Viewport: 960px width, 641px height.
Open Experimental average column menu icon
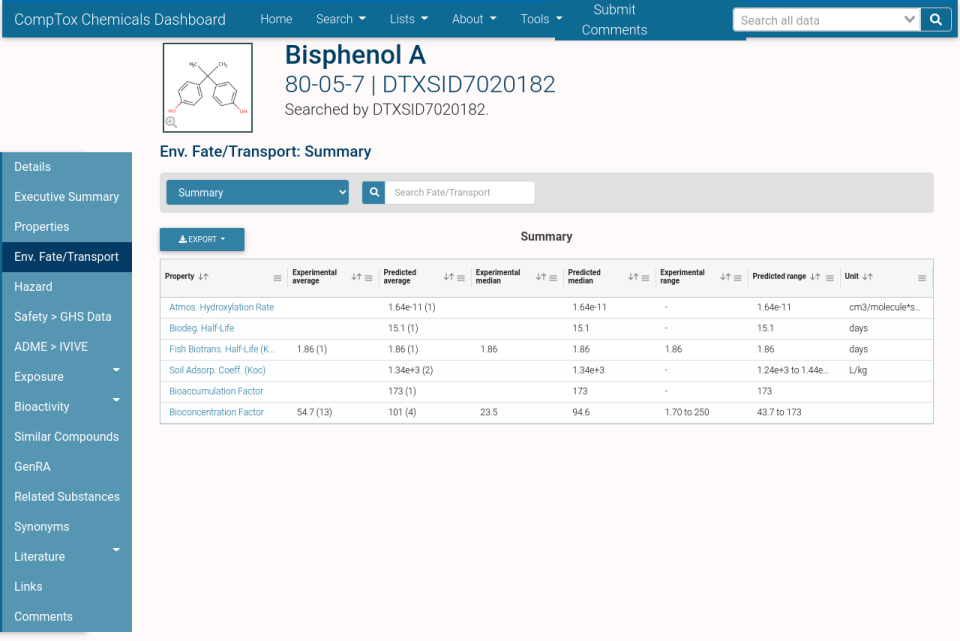pyautogui.click(x=369, y=278)
